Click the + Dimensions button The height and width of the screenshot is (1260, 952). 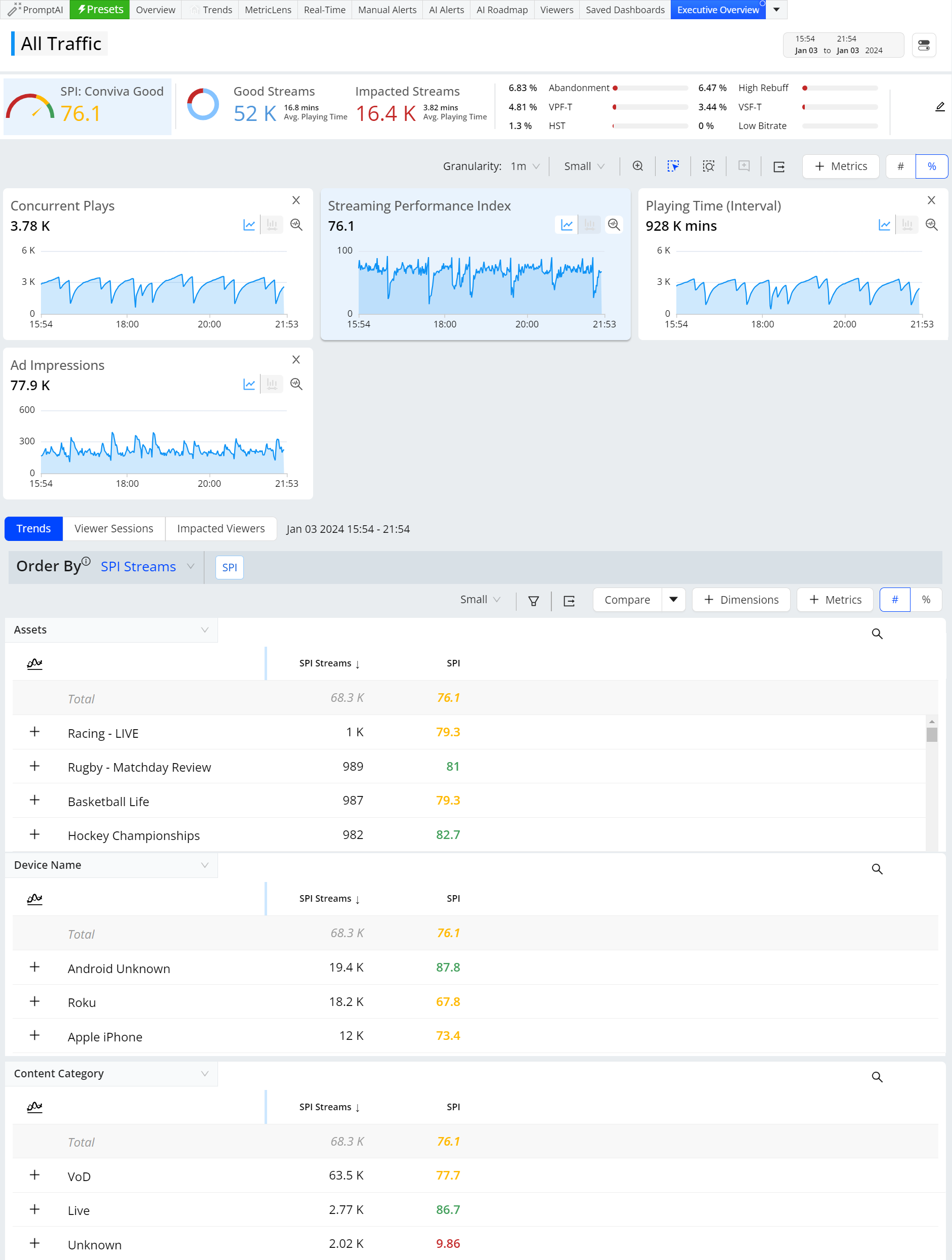(x=741, y=599)
